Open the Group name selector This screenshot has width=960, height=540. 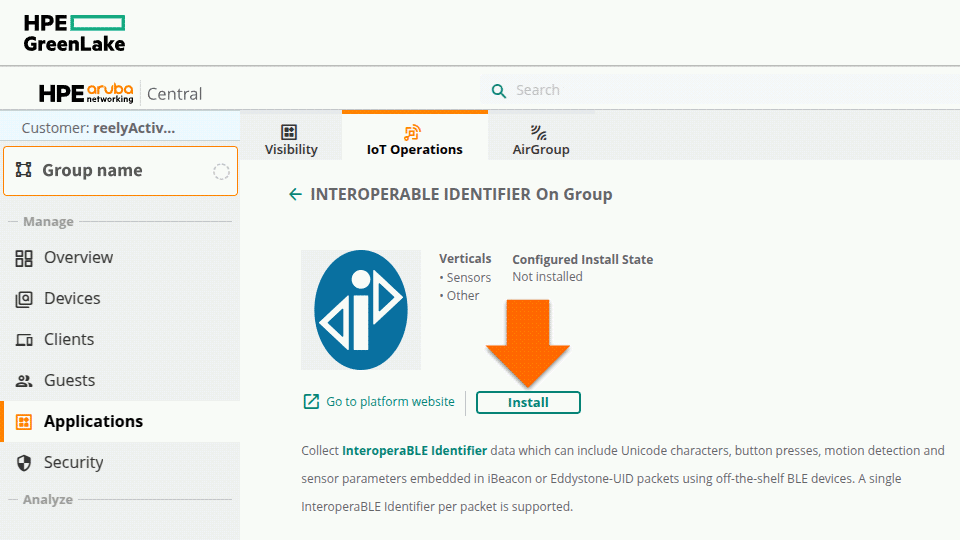[121, 171]
